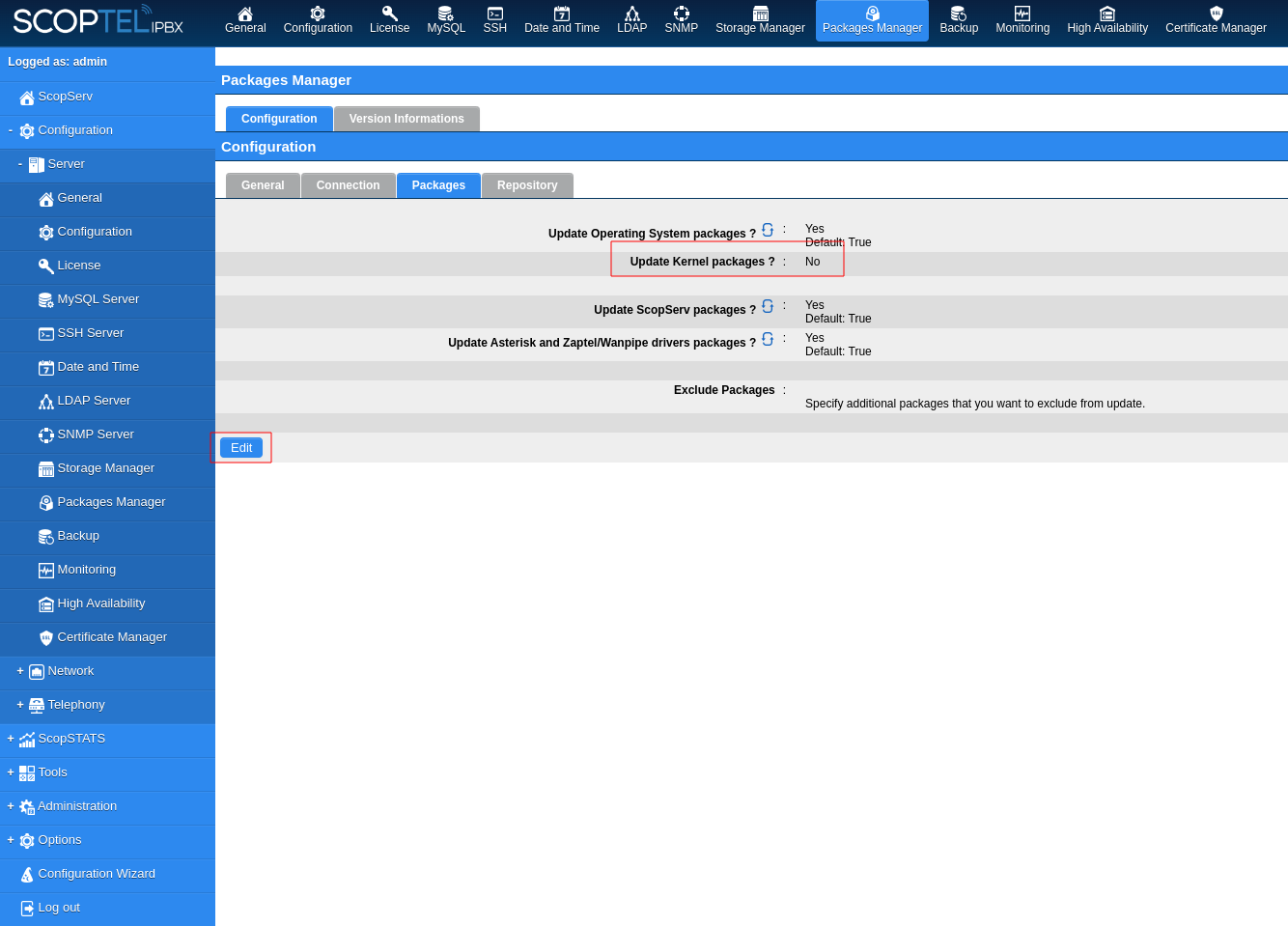Screen dimensions: 1288x926
Task: Click the SCOPTEL IPBX logo
Action: 98,20
